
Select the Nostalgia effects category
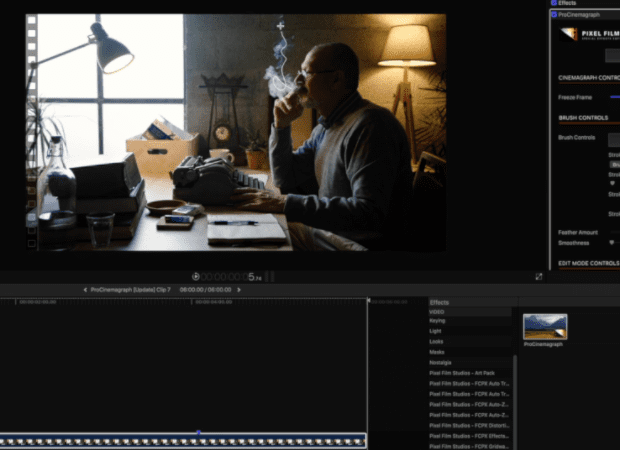[x=470, y=363]
